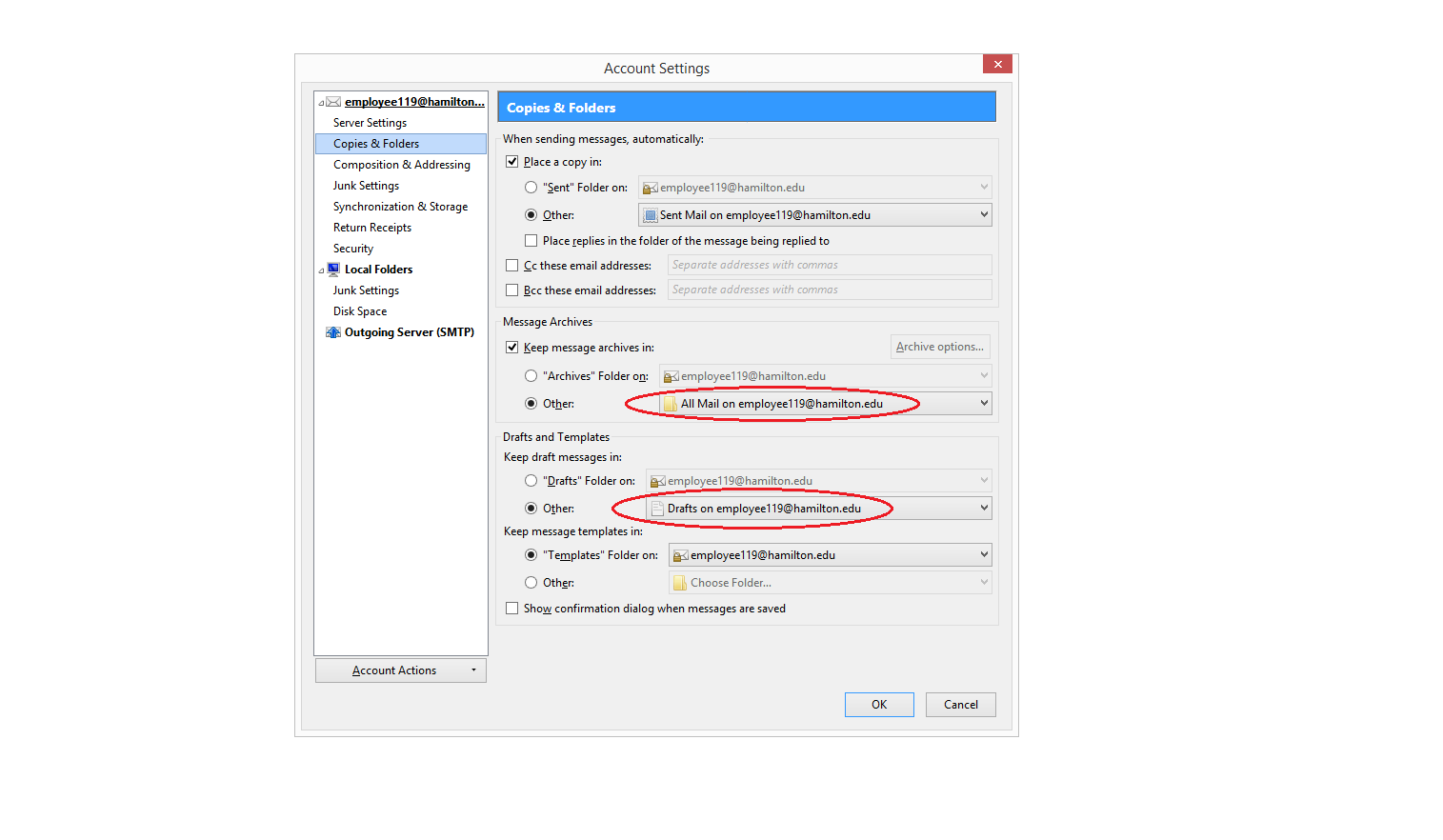The image size is (1443, 840).
Task: Open the Choose Folder dropdown
Action: (x=830, y=583)
